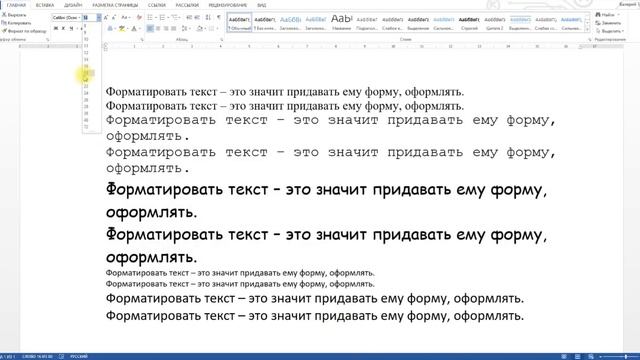Click the multilevel list icon
Screen dimensions: 640x360
tap(174, 18)
